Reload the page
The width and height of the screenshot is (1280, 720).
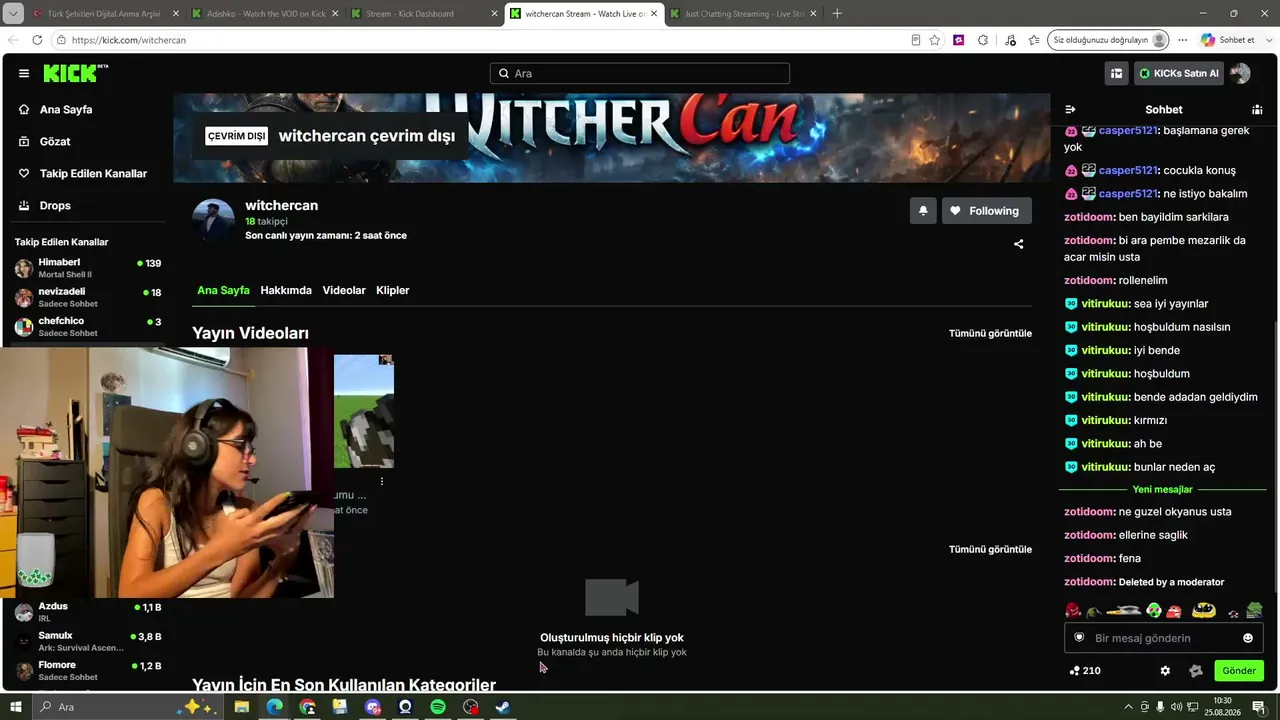click(x=37, y=40)
